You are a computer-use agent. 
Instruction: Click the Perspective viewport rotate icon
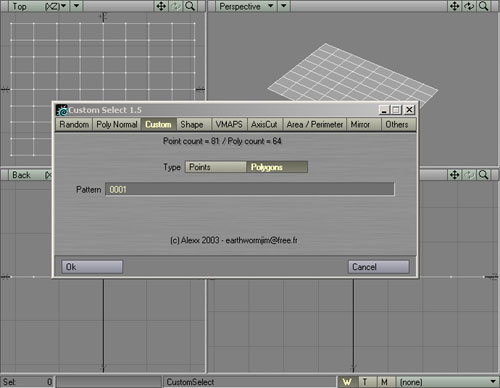click(469, 6)
